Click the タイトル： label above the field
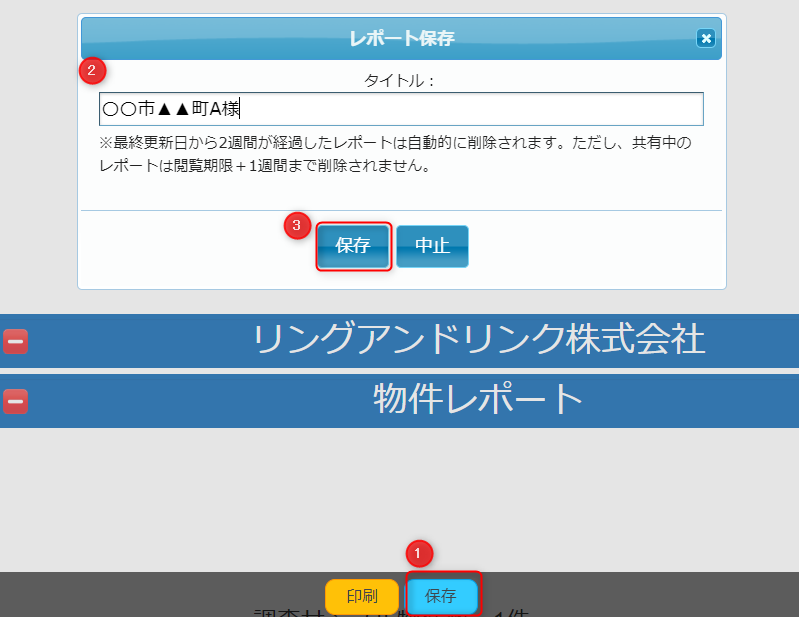799x617 pixels. tap(401, 80)
